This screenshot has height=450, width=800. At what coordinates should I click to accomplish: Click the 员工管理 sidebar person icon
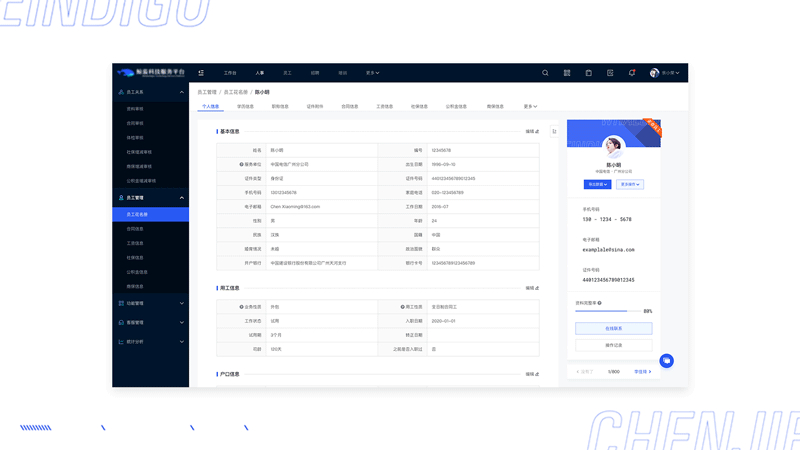pyautogui.click(x=121, y=197)
